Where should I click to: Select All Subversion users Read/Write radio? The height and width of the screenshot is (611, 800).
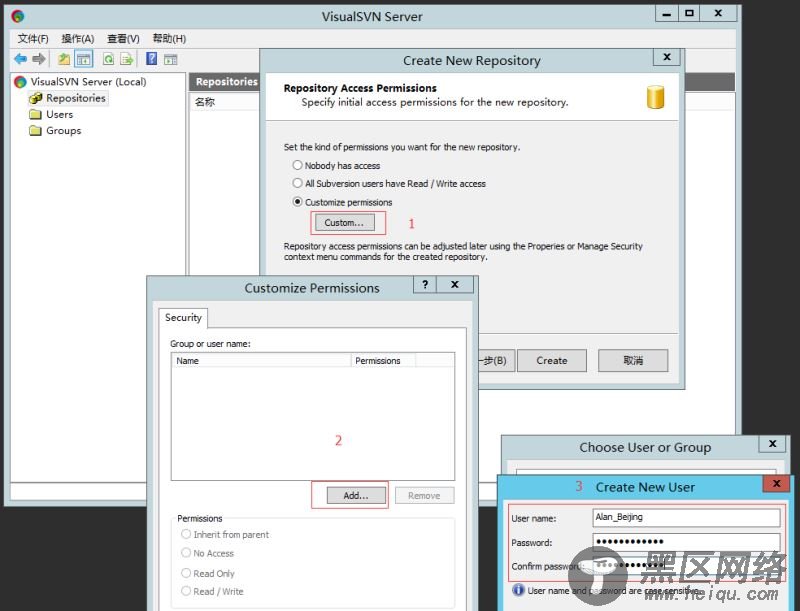297,183
